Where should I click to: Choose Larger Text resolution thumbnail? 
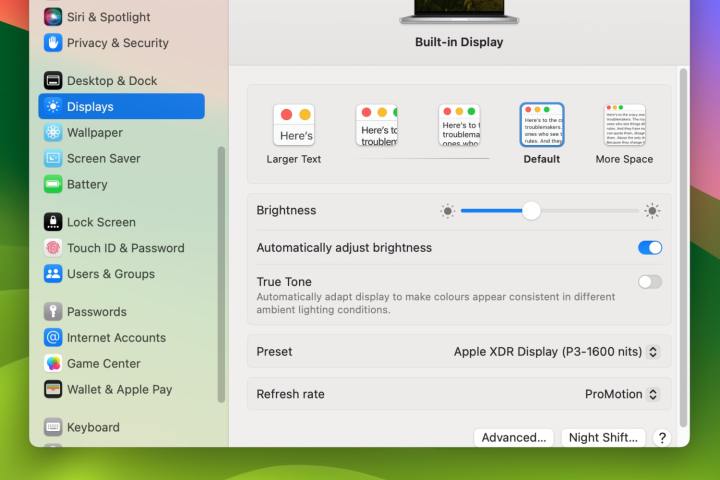(294, 125)
